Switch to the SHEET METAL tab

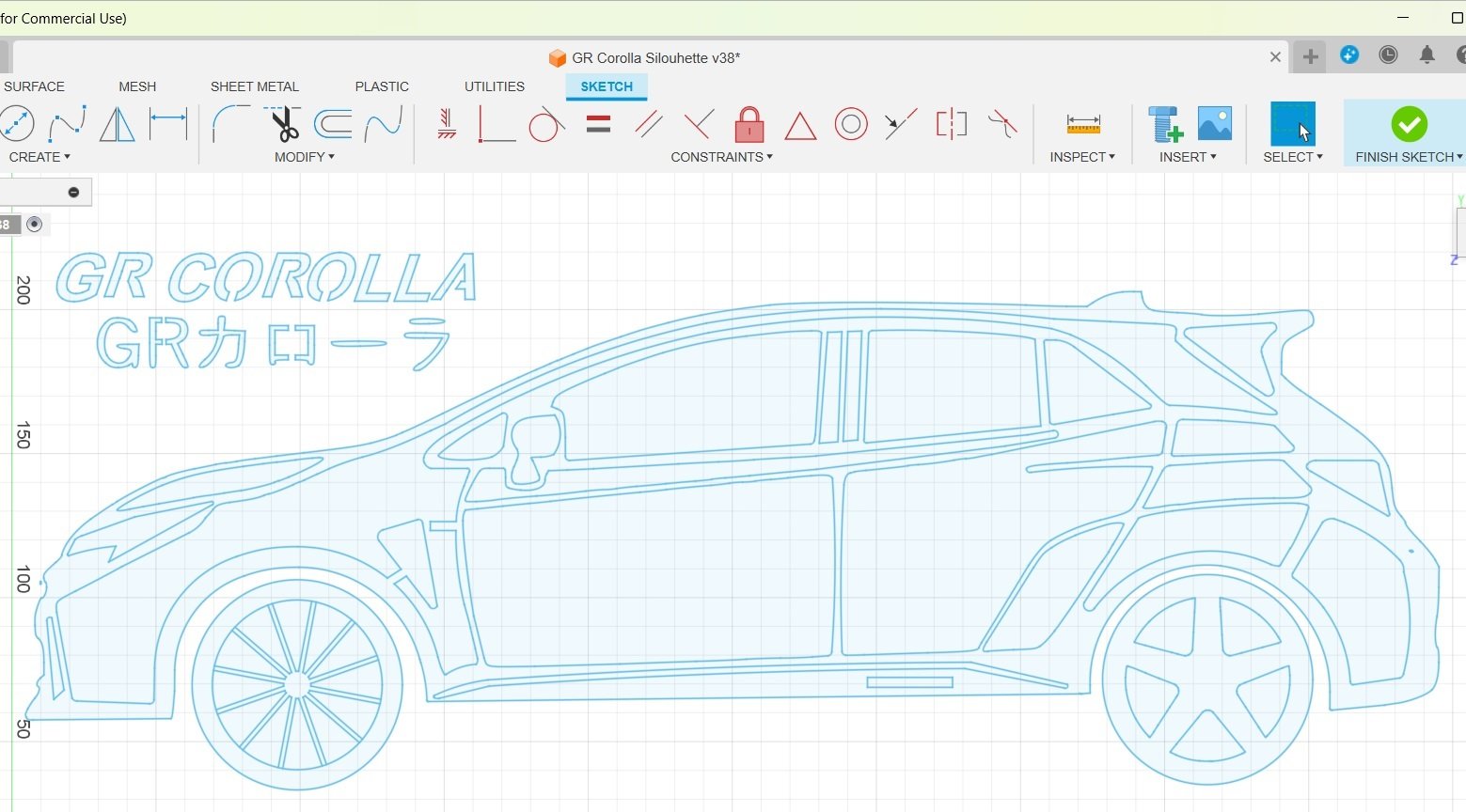click(255, 86)
